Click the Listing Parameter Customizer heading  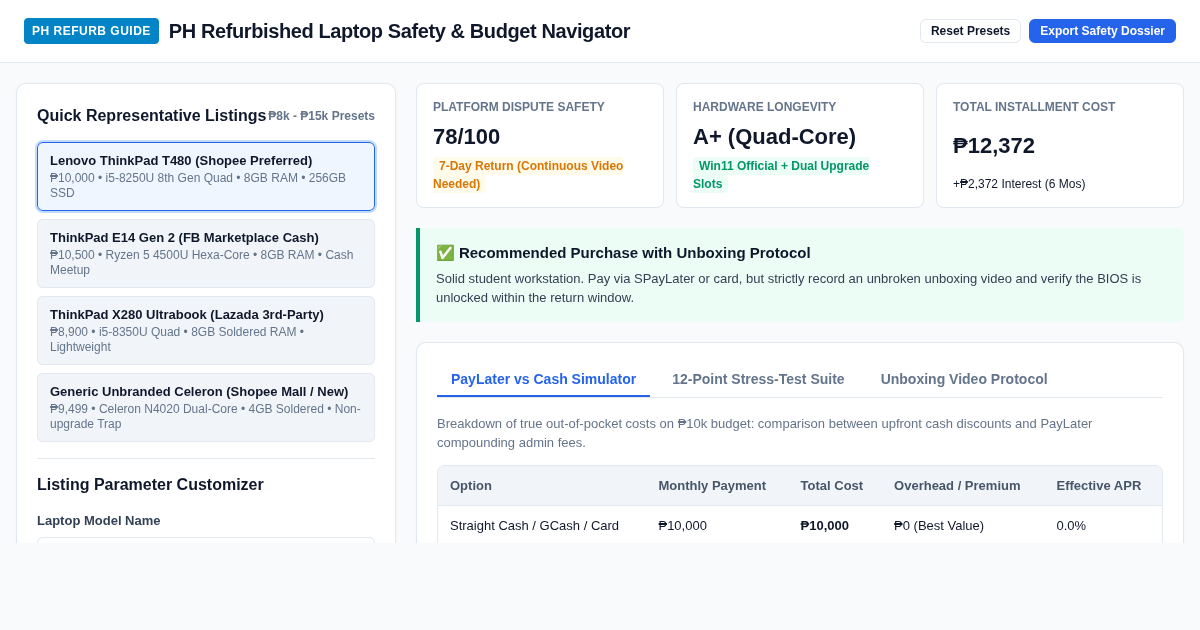[x=150, y=485]
